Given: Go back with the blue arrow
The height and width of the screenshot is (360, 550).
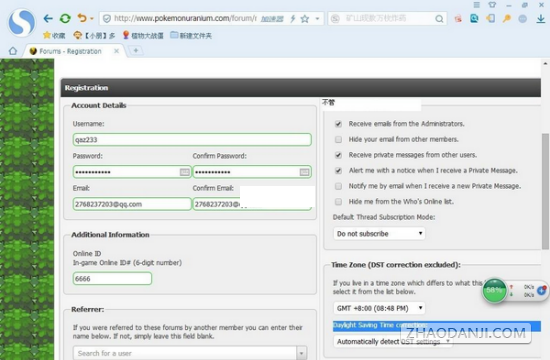Looking at the screenshot, I should coord(48,18).
